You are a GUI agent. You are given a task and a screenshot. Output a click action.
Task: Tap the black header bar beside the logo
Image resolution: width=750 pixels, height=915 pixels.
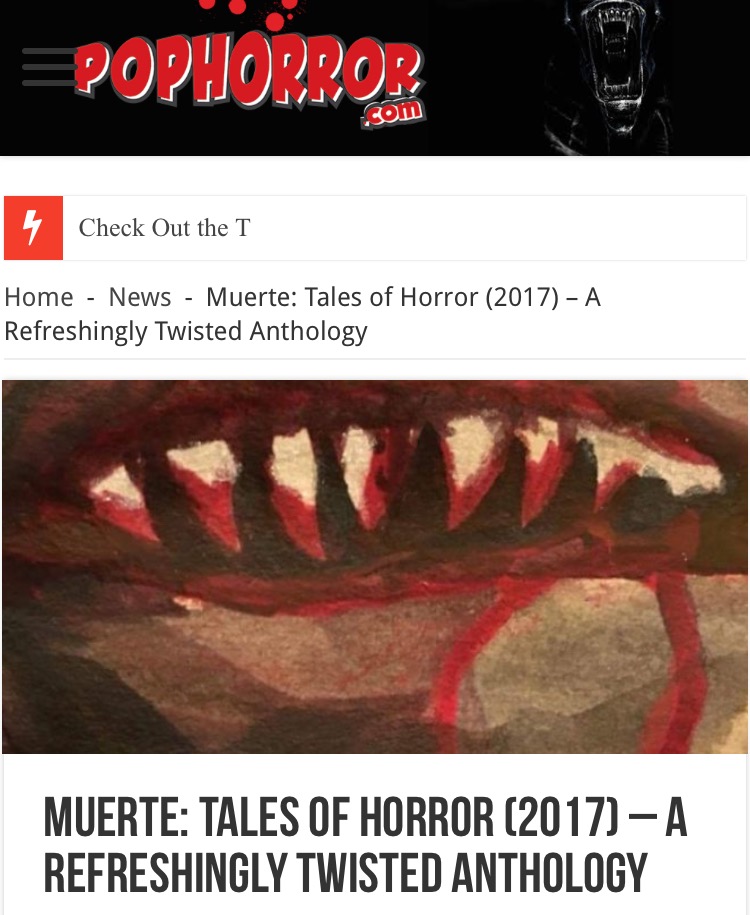[484, 77]
